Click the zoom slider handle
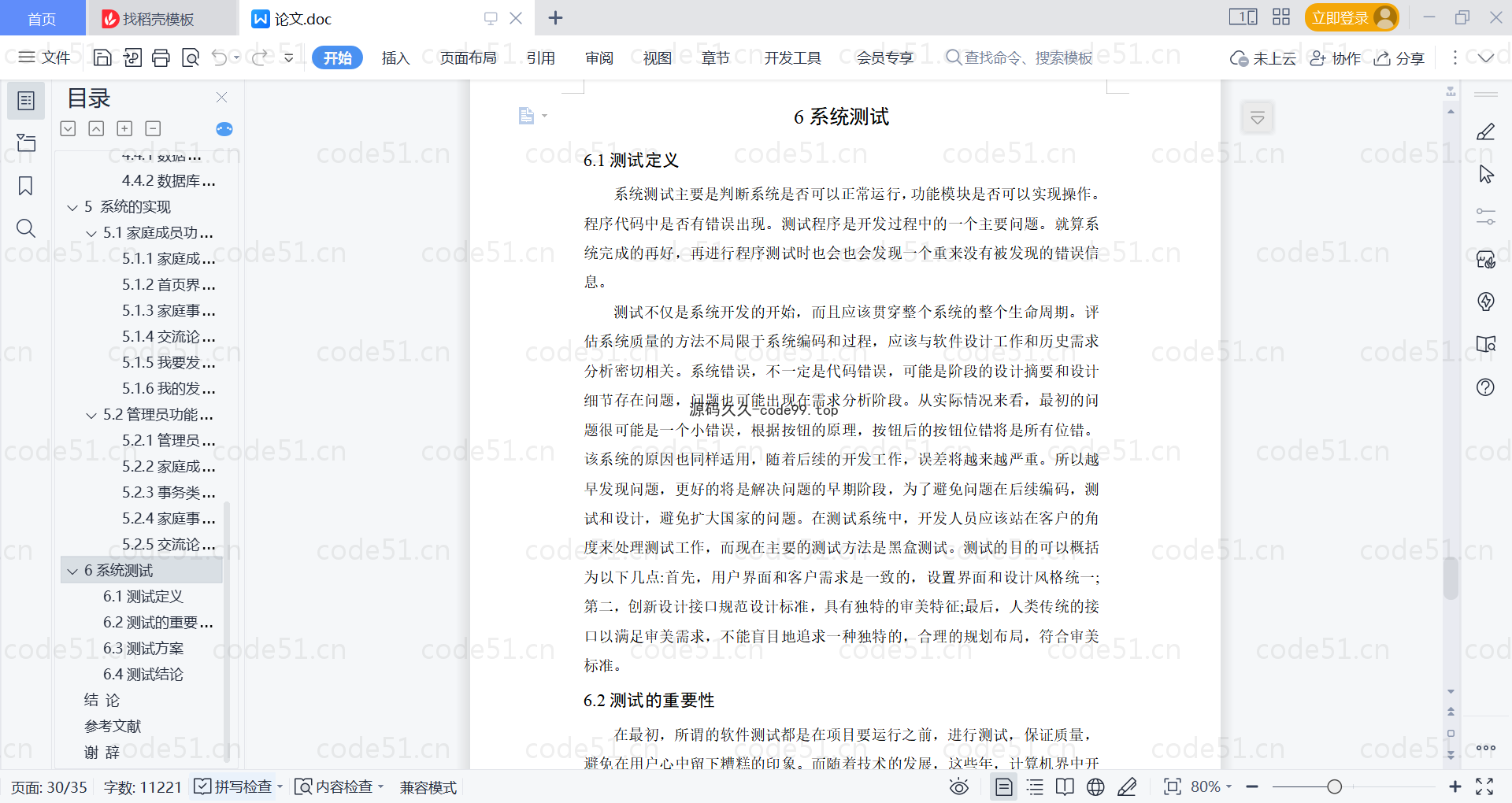 [x=1334, y=786]
